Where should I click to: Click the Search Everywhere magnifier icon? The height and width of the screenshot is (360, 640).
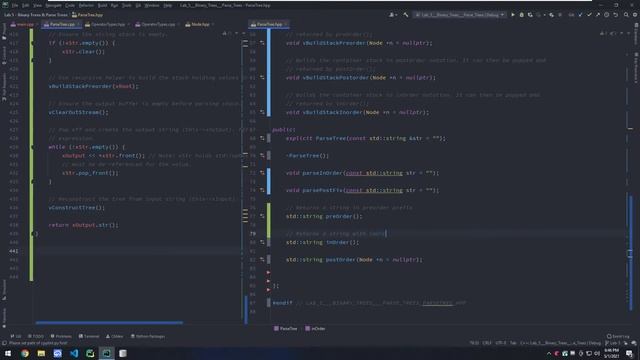[626, 15]
